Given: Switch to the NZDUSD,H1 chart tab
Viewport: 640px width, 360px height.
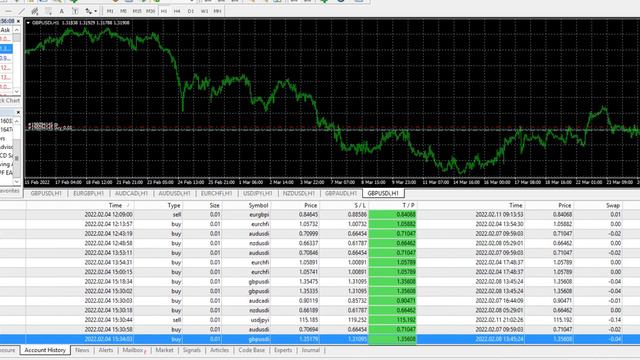Looking at the screenshot, I should 299,193.
